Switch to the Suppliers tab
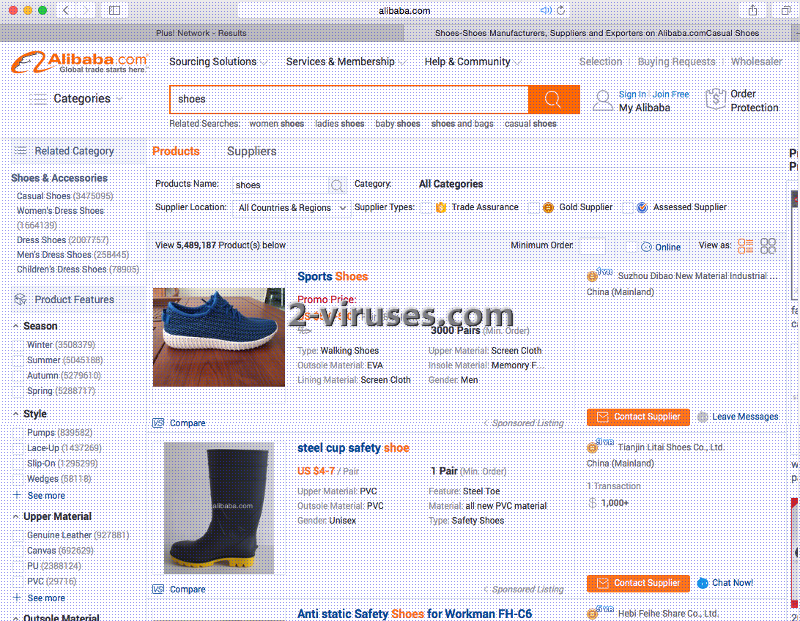Screen dimensions: 800x621 (251, 151)
